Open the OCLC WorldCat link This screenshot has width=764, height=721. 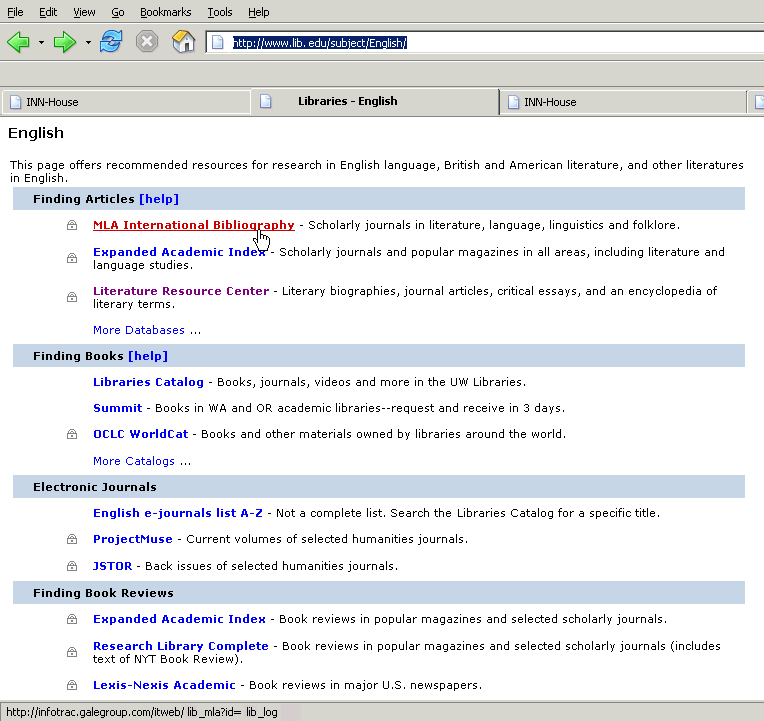[x=140, y=434]
